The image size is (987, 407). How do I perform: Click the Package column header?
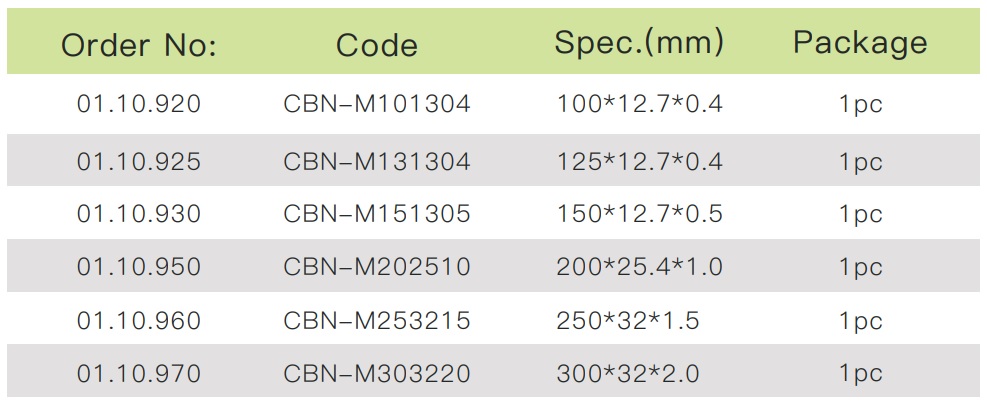pos(860,44)
